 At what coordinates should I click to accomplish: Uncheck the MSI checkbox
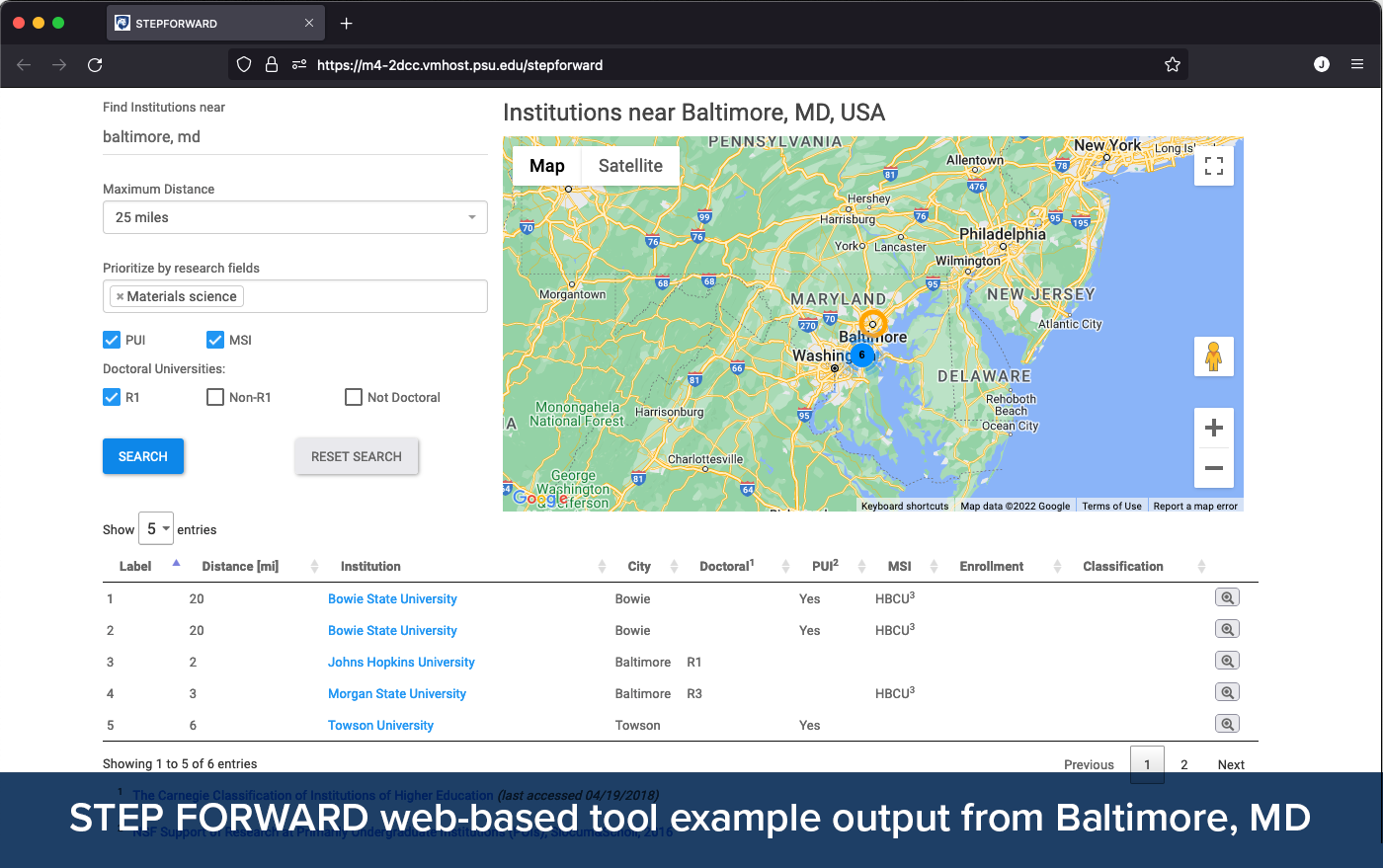pos(215,340)
